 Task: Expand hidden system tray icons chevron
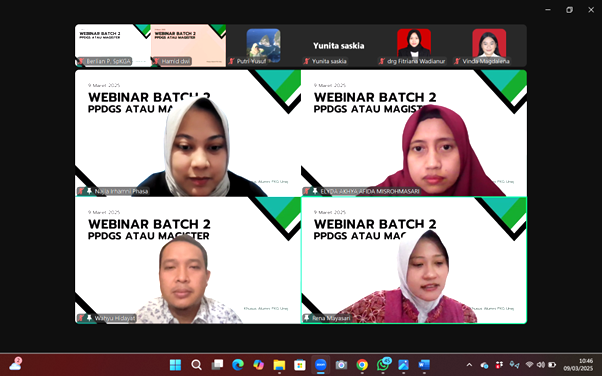coord(469,364)
